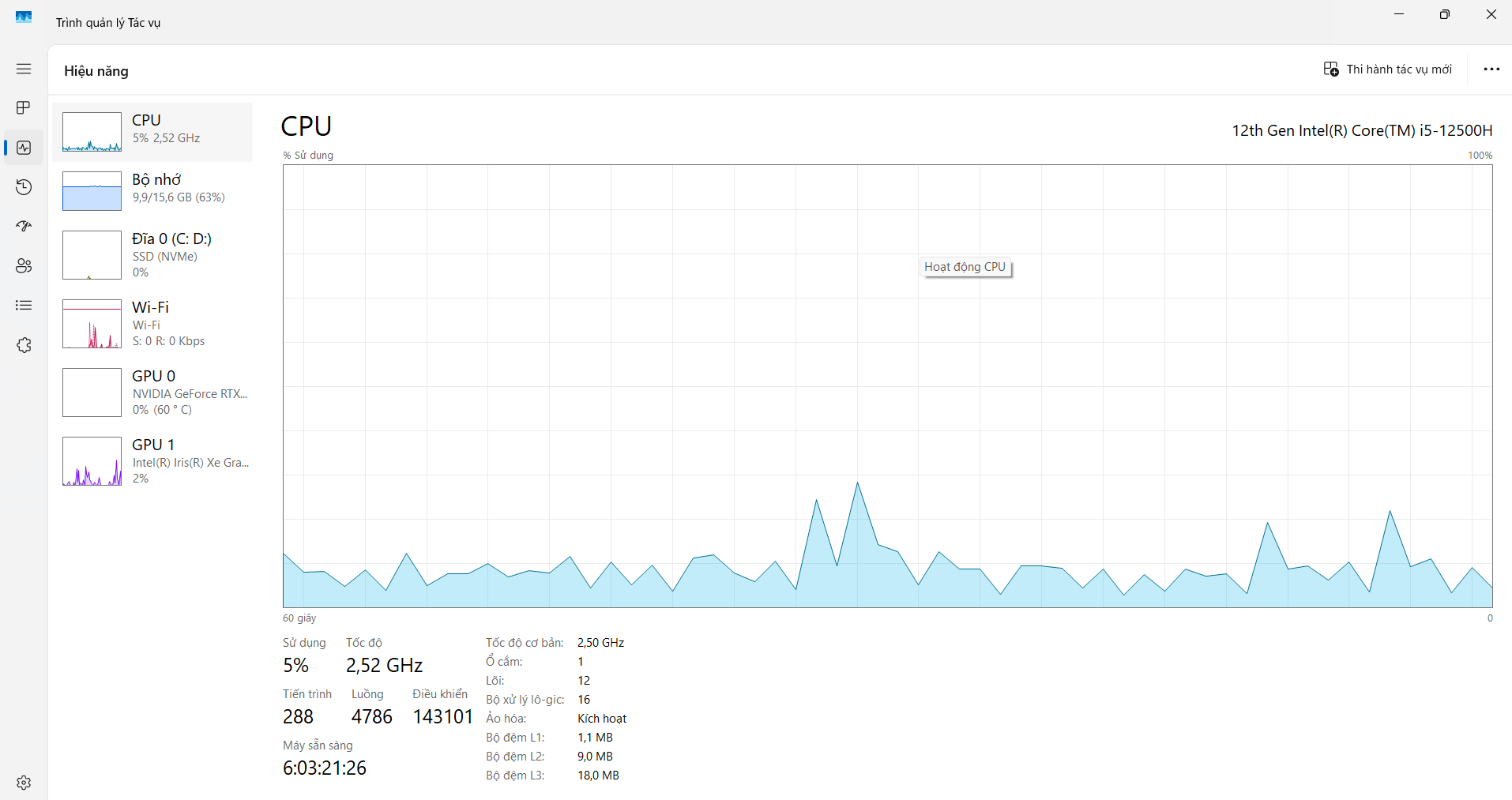Click the 'Trình quản lý Tác vụ' window title

[x=108, y=23]
